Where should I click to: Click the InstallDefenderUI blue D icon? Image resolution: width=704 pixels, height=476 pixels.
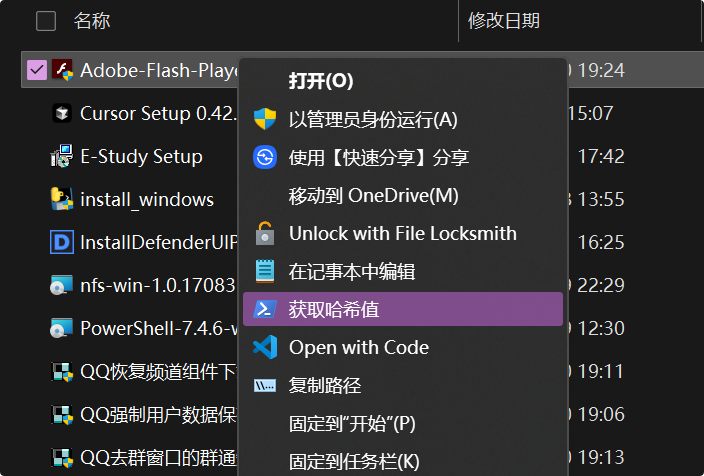(62, 242)
